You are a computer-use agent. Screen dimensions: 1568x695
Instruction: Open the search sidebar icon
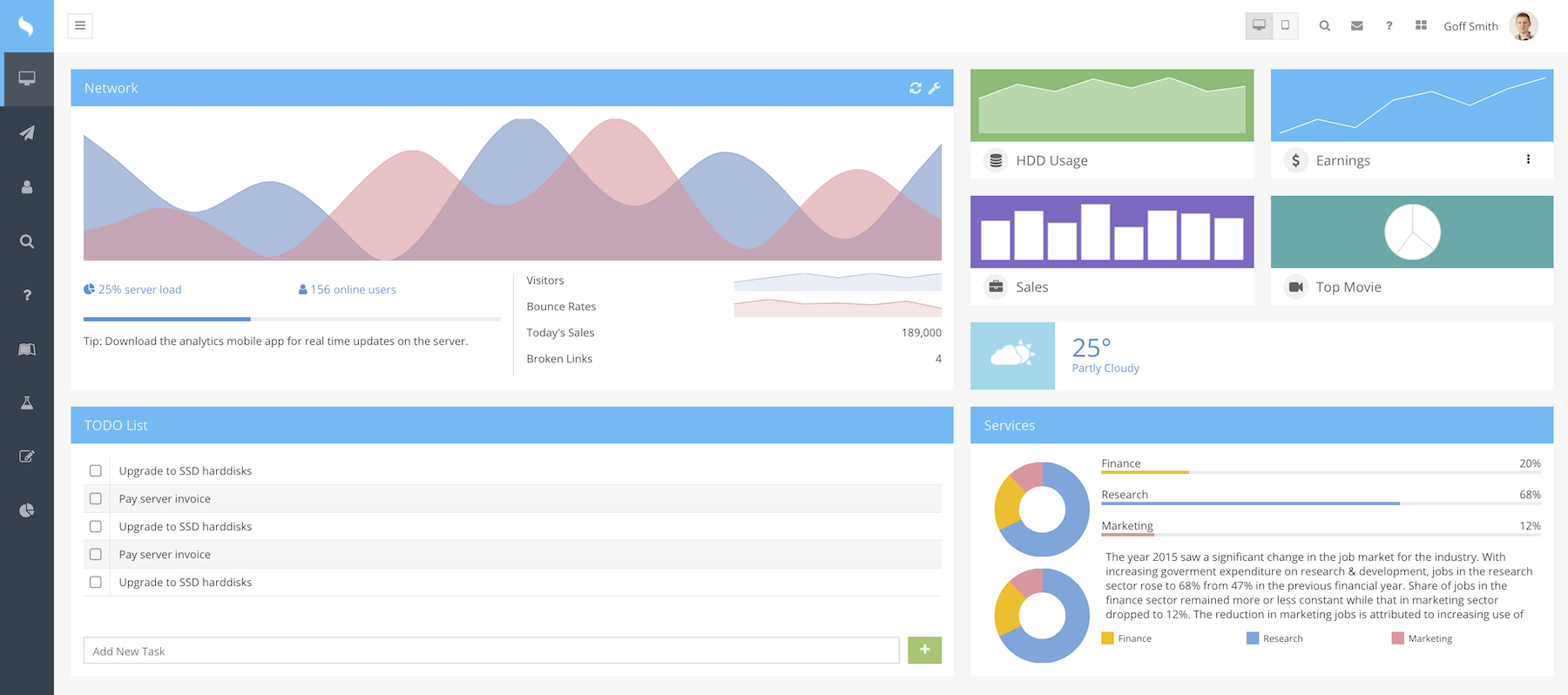27,241
